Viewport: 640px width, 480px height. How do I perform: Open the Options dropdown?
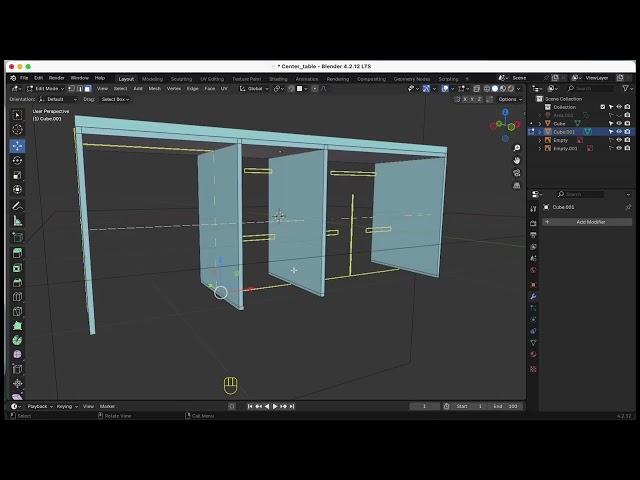[x=510, y=99]
